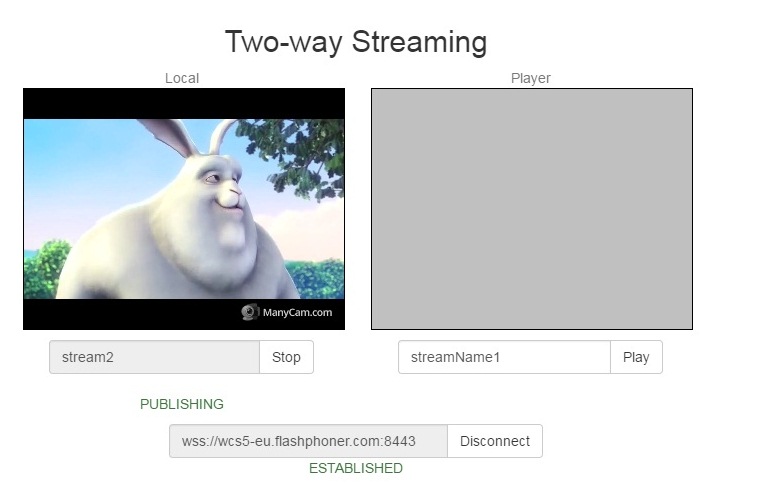Image resolution: width=765 pixels, height=504 pixels.
Task: Click the wss server URL field
Action: pos(308,441)
